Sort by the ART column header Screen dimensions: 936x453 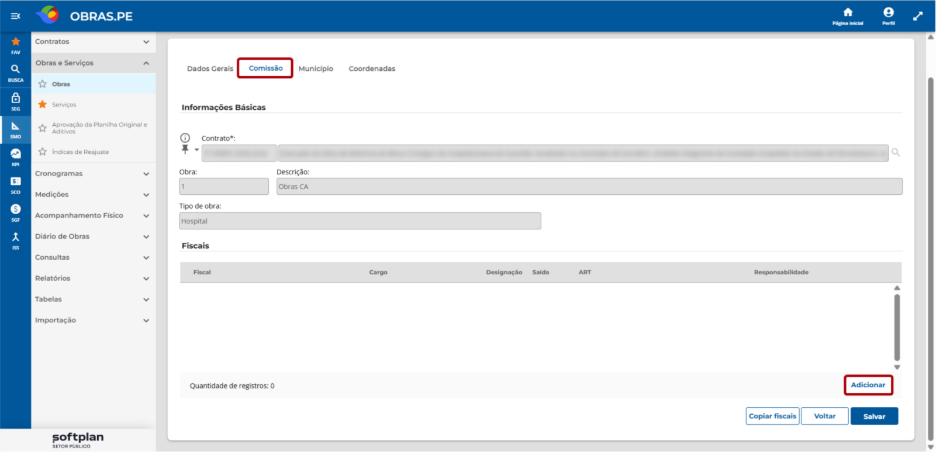point(584,272)
